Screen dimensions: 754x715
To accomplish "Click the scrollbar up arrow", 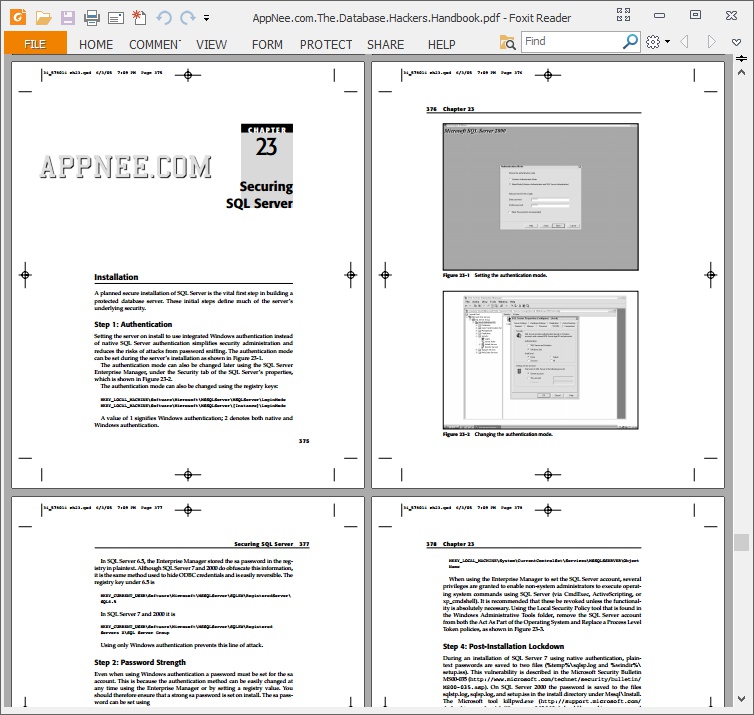I will point(741,73).
